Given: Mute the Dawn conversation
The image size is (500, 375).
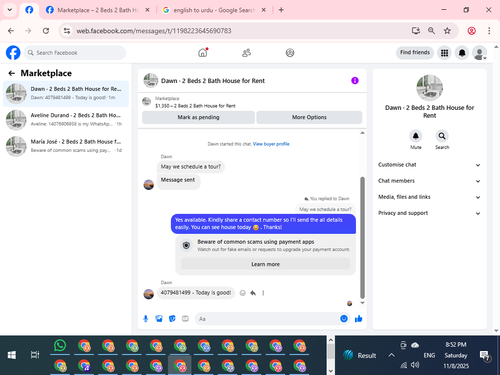Looking at the screenshot, I should pos(416,136).
